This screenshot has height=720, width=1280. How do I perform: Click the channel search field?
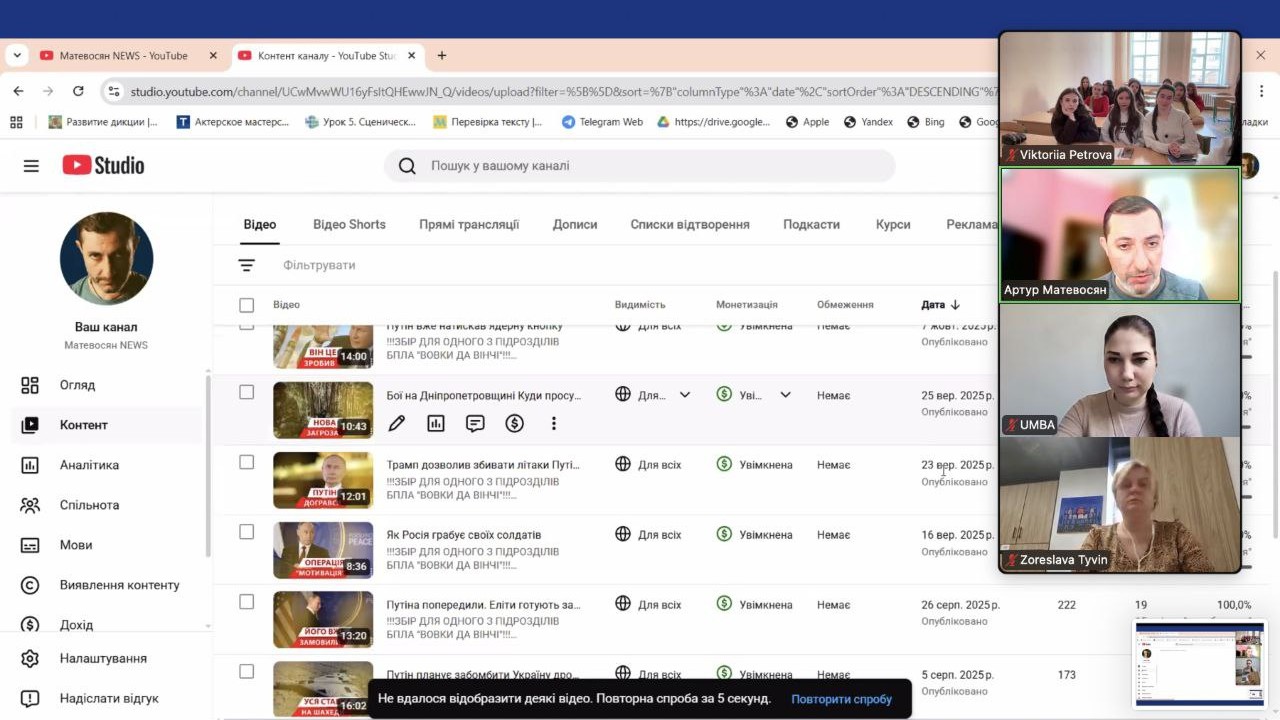click(640, 166)
